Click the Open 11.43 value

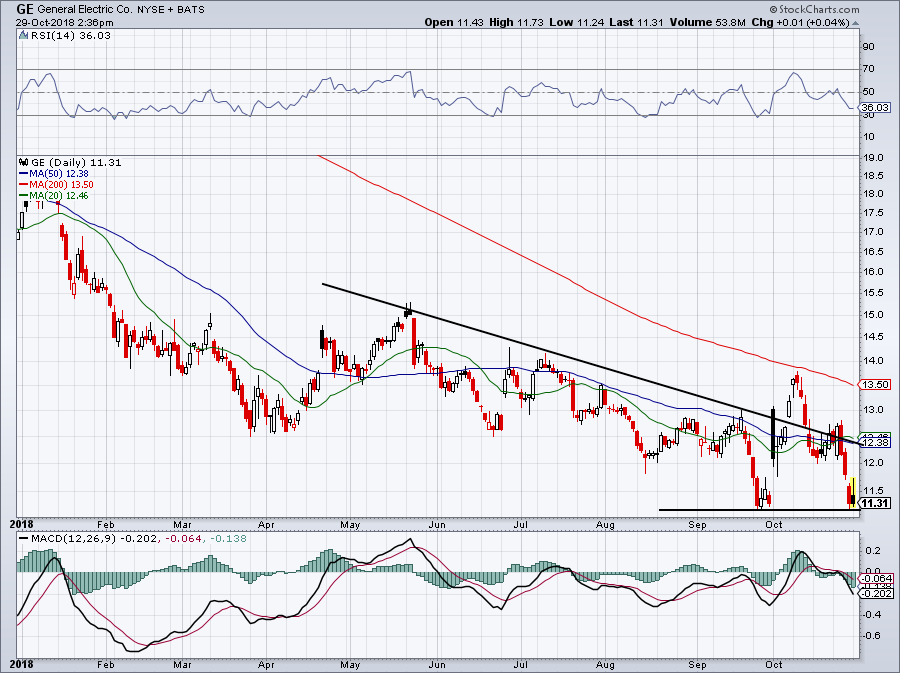tap(455, 22)
